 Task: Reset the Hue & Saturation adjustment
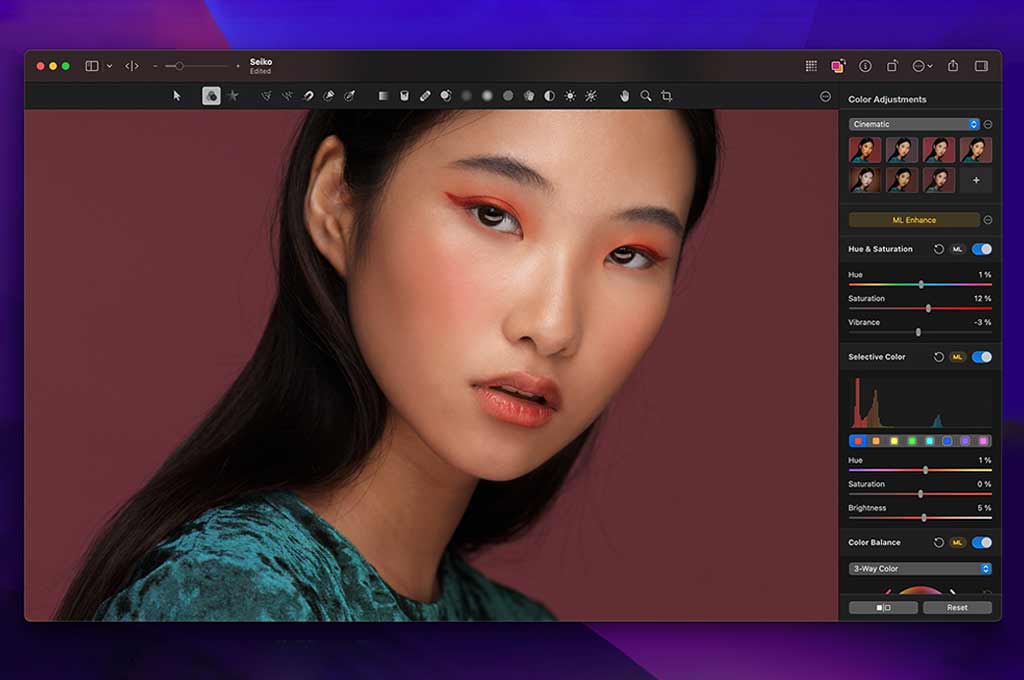point(938,248)
